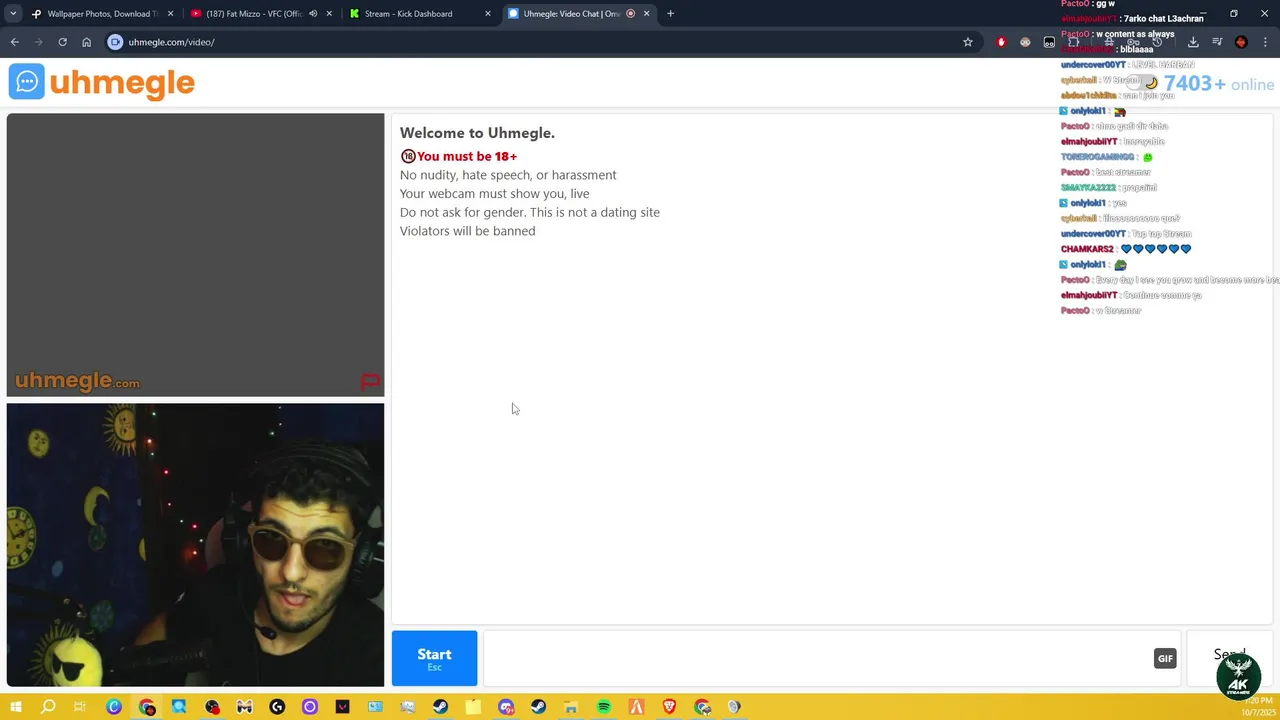
Task: Click the blue Start button
Action: click(434, 658)
